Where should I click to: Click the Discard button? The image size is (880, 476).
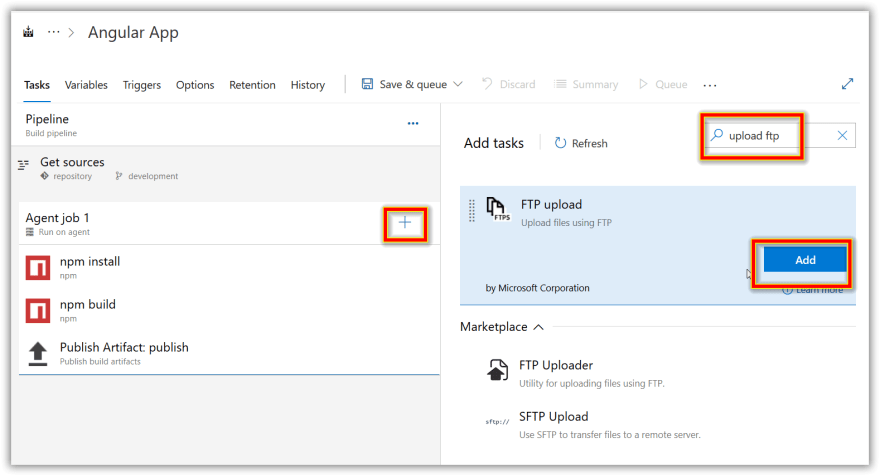509,84
